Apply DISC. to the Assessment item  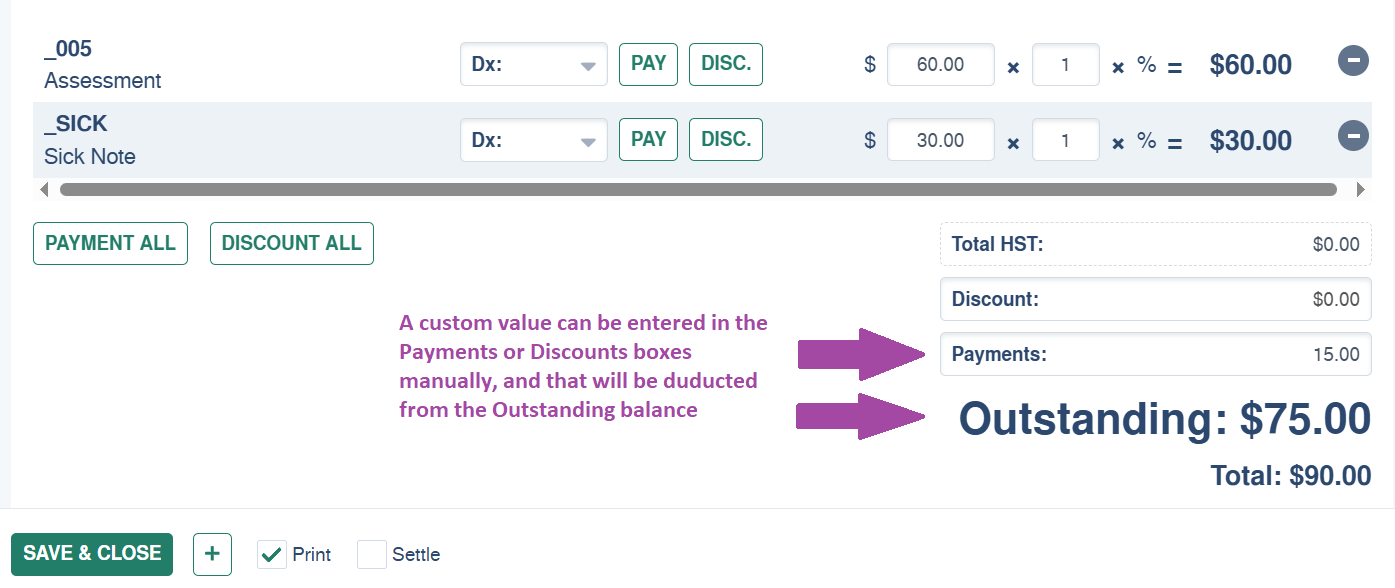click(x=726, y=64)
